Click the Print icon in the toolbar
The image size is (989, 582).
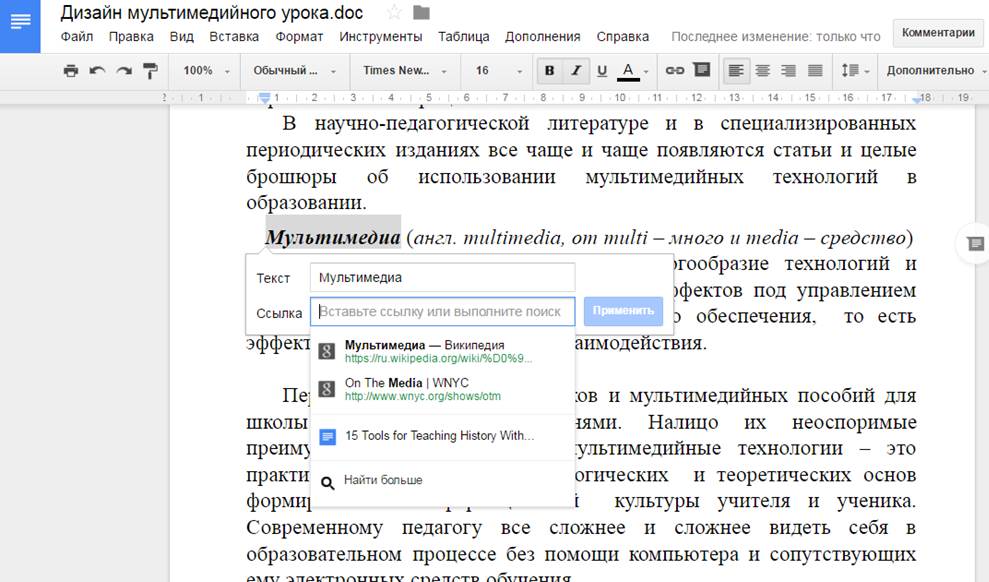70,71
